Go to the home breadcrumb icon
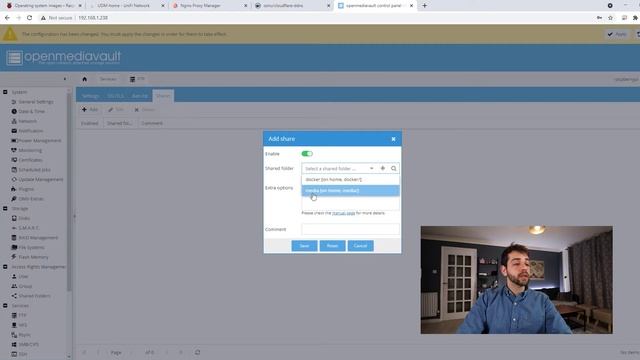 [x=84, y=79]
